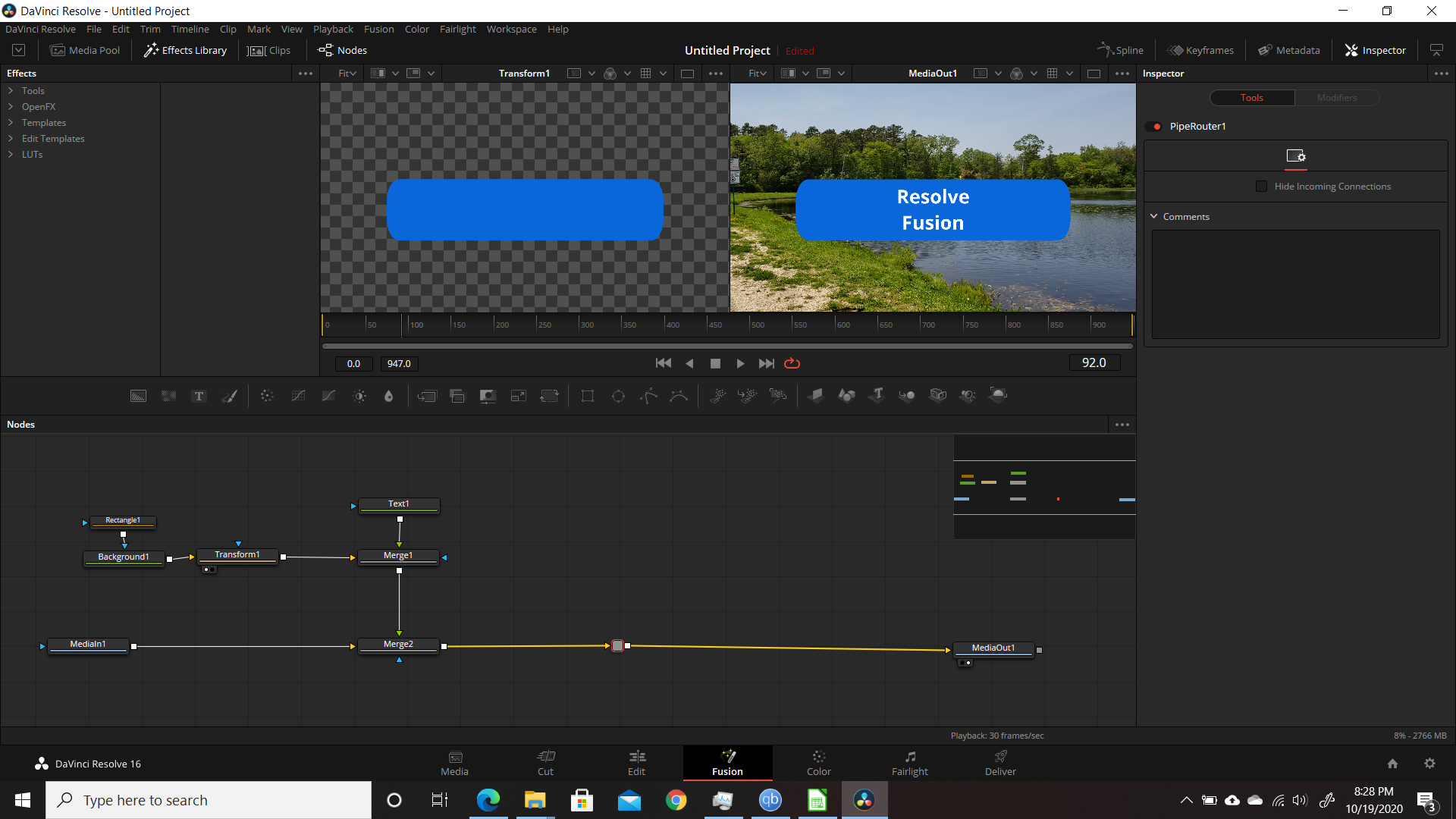Screen dimensions: 1456x819
Task: Open the Keyframes panel
Action: (1201, 50)
